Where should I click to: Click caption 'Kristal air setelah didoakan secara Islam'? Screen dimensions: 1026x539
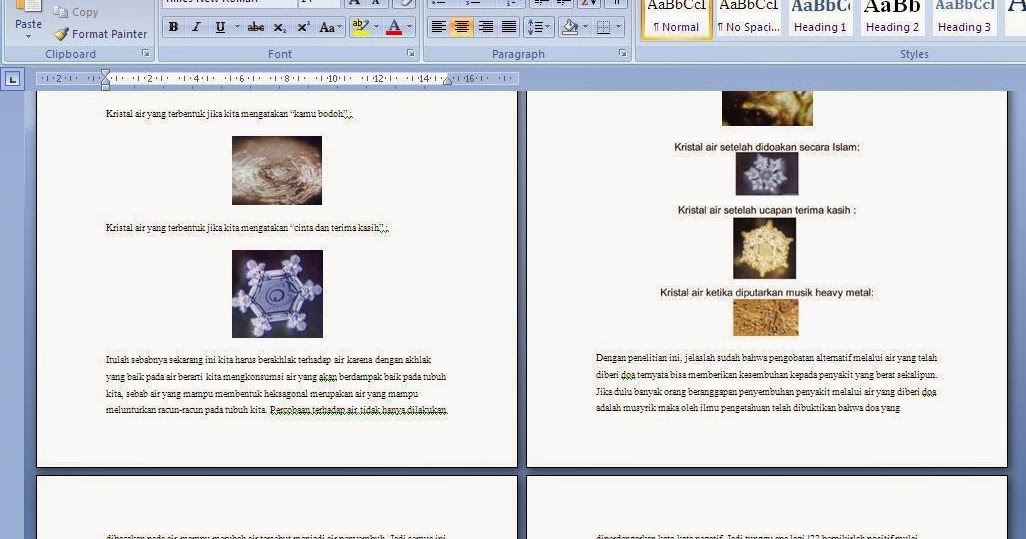[767, 147]
